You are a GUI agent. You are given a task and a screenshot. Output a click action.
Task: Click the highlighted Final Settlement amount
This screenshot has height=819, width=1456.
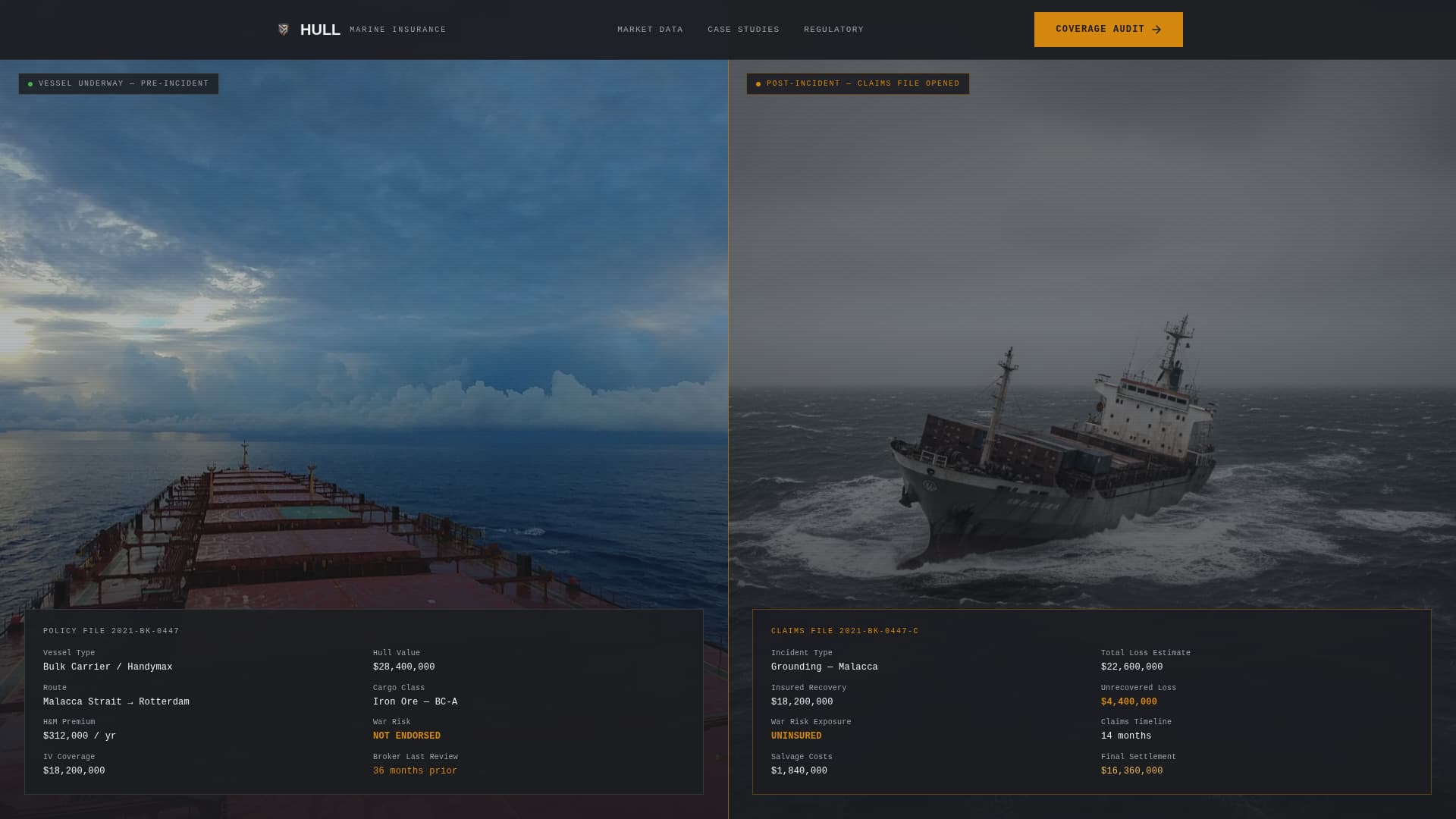(x=1131, y=770)
